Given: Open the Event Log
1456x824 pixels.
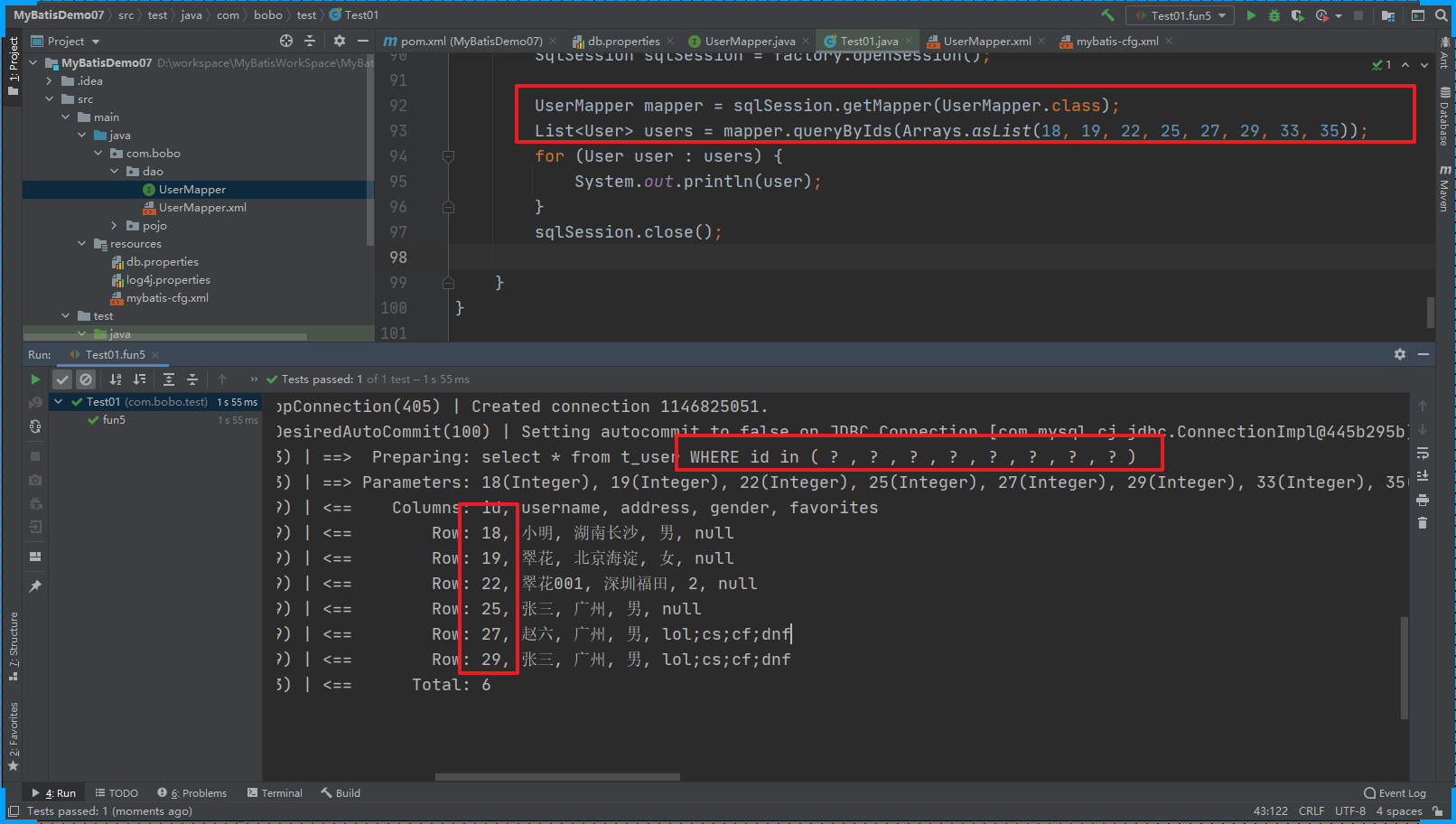Looking at the screenshot, I should coord(1395,793).
